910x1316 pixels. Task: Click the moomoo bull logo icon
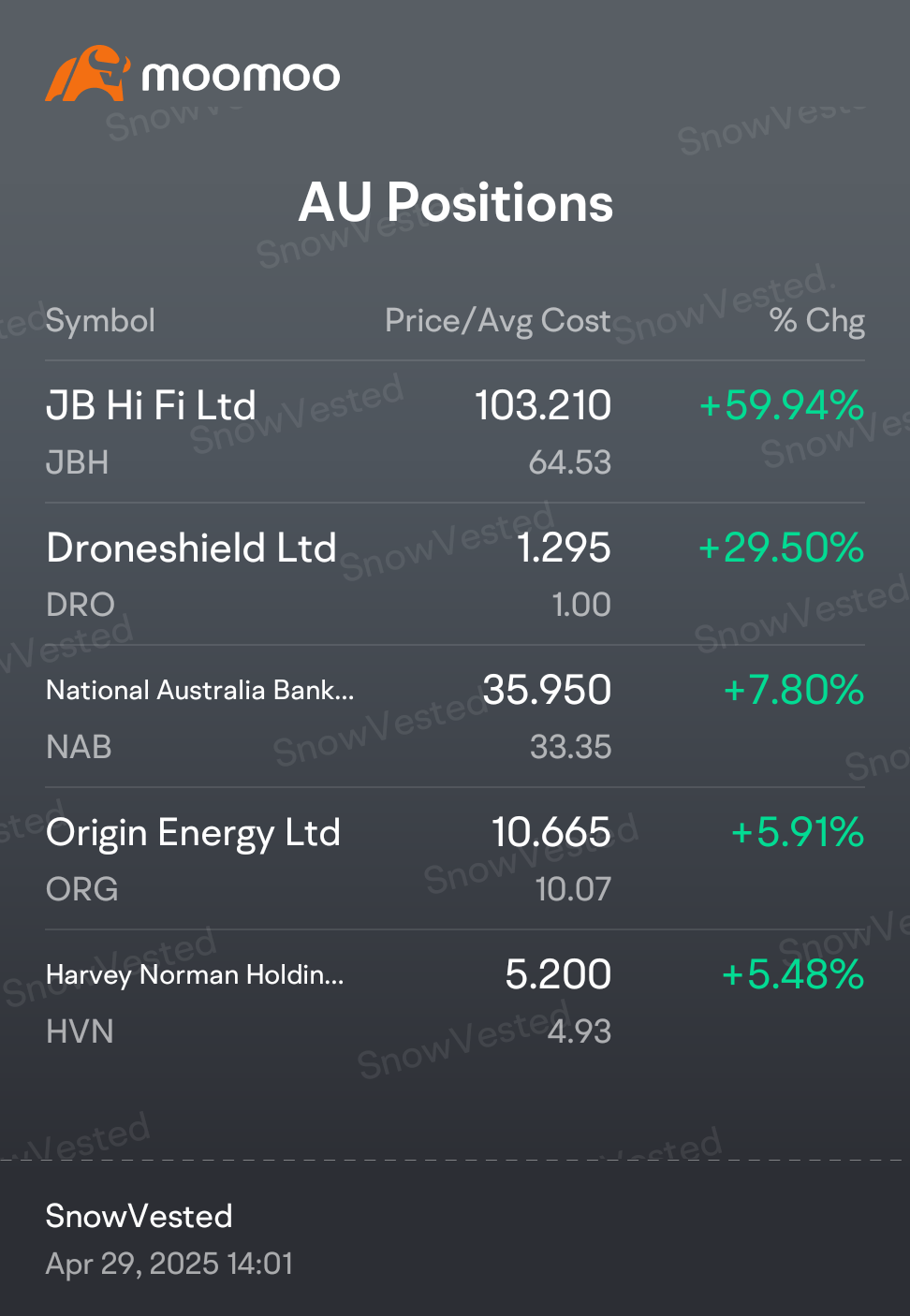(86, 73)
